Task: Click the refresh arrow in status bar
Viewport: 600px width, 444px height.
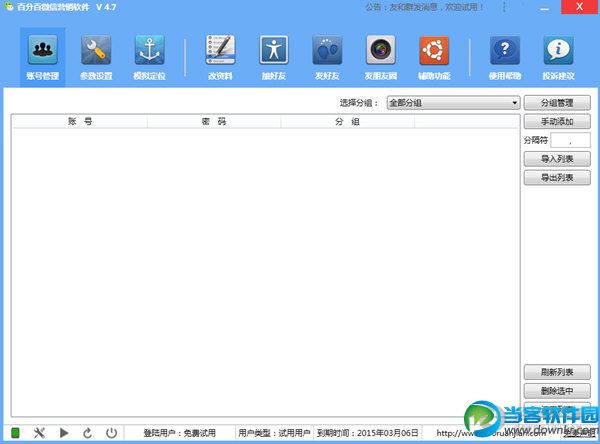Action: (x=88, y=433)
